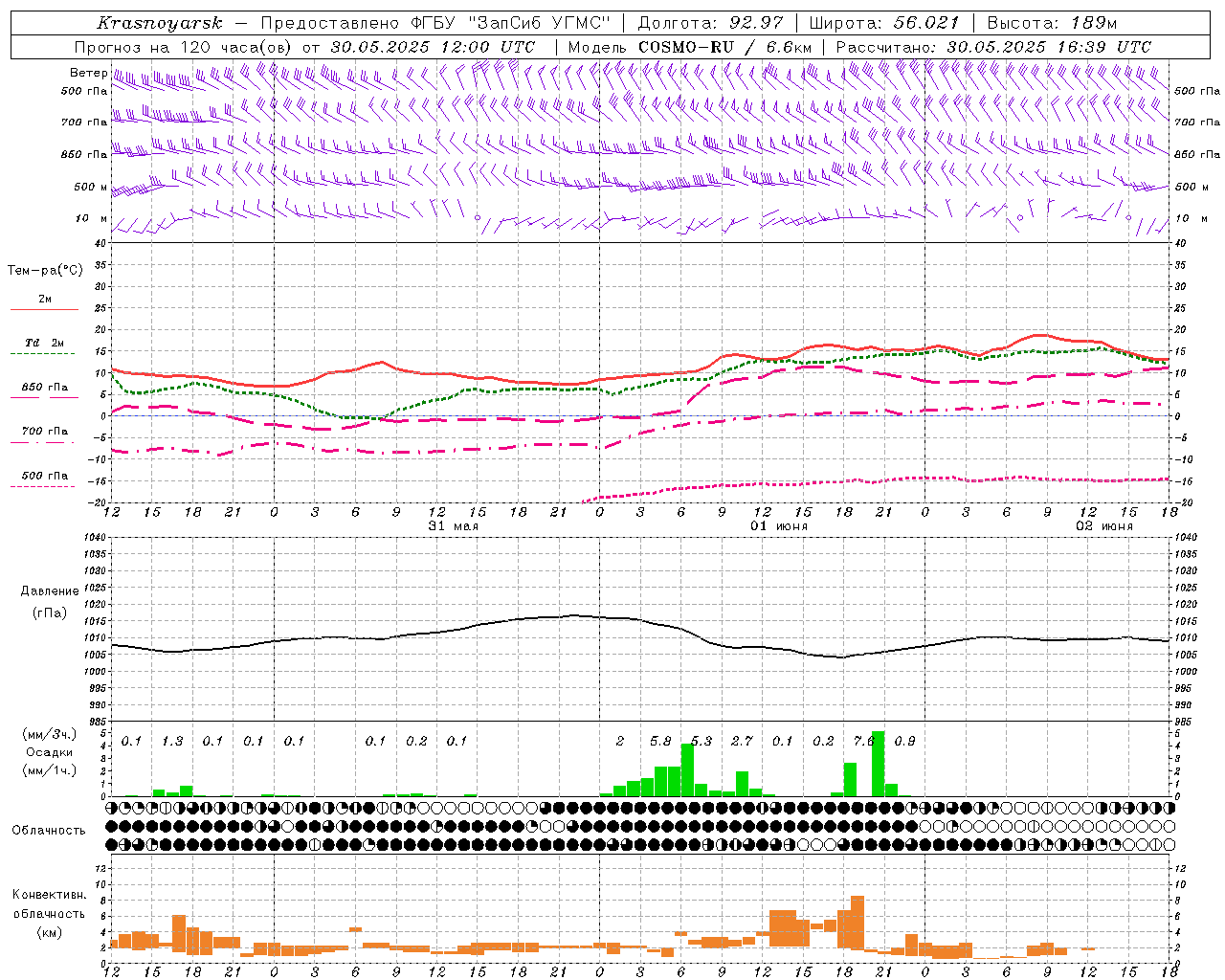The width and height of the screenshot is (1225, 980).
Task: Click the '01 июня' date label
Action: 779,526
